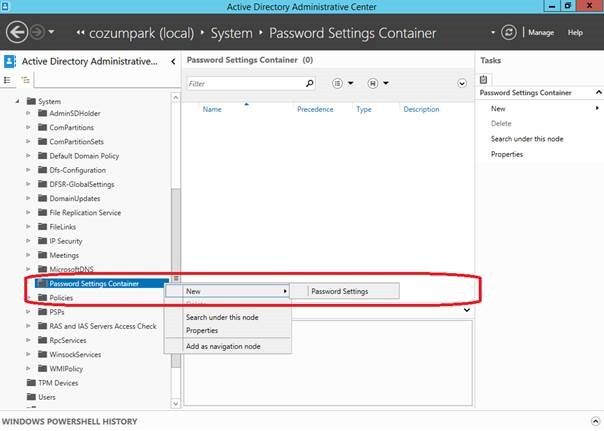The height and width of the screenshot is (431, 604).
Task: Click the DomainUpdates folder icon
Action: point(42,198)
